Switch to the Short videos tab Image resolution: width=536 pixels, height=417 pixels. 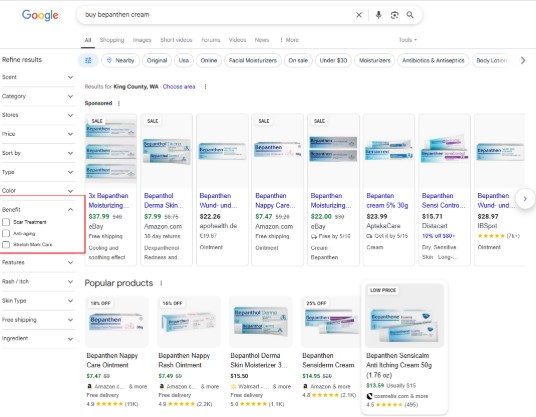click(x=176, y=40)
